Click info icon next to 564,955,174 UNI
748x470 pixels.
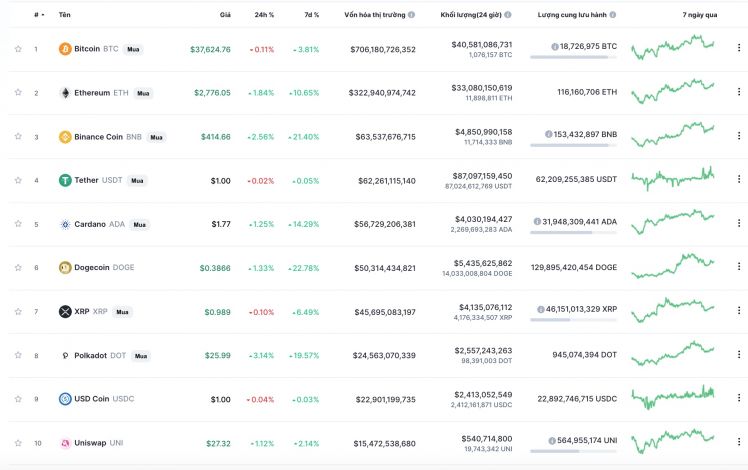552,440
